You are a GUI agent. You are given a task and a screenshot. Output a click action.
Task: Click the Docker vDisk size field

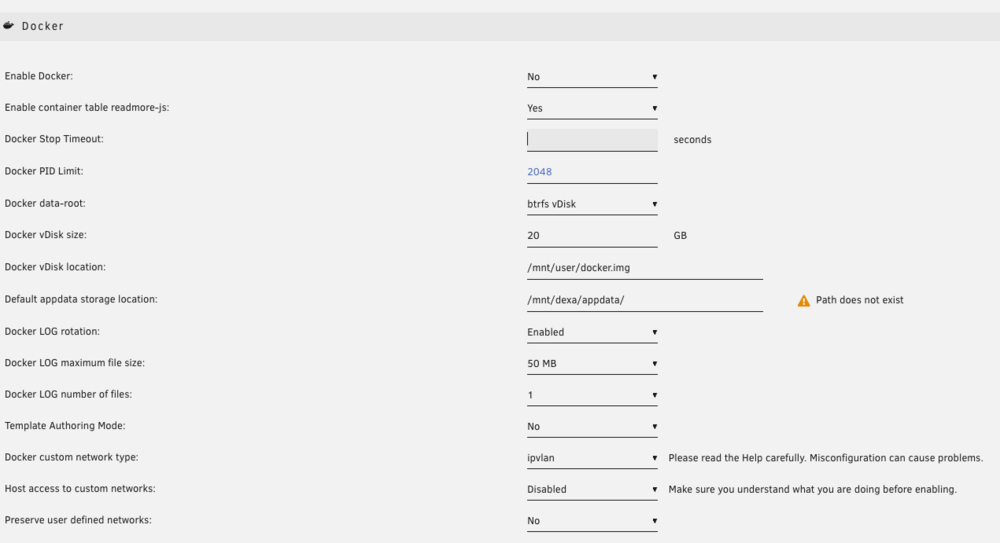click(x=592, y=235)
